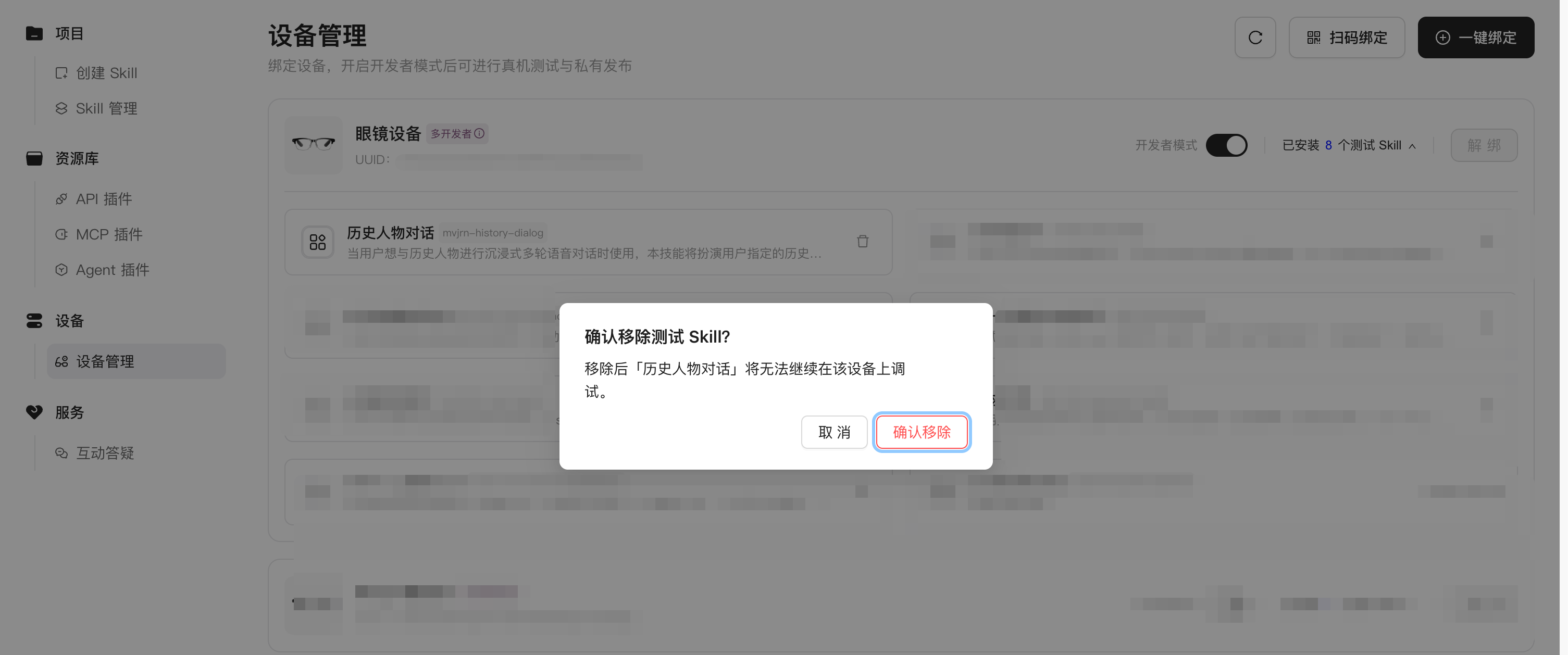Open 创建 Skill in the sidebar
1568x655 pixels.
(x=106, y=73)
